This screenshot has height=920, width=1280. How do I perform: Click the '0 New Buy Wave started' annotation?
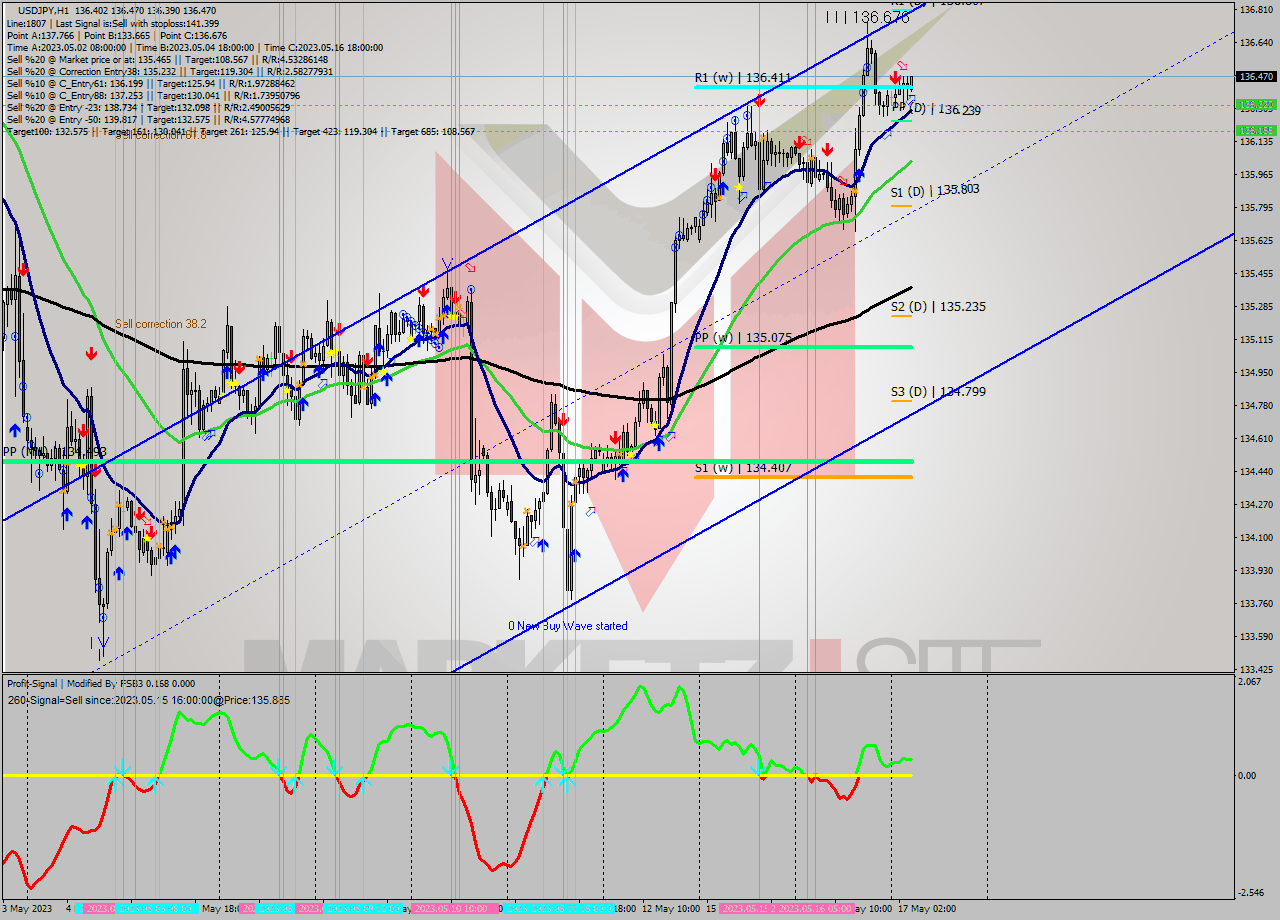click(x=568, y=626)
